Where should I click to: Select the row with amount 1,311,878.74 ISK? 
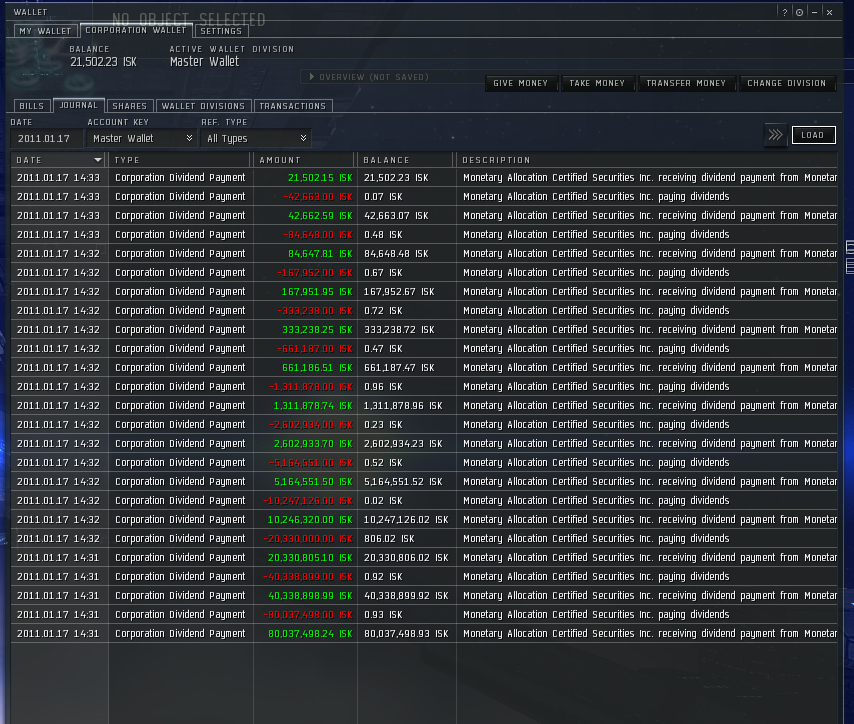click(424, 406)
